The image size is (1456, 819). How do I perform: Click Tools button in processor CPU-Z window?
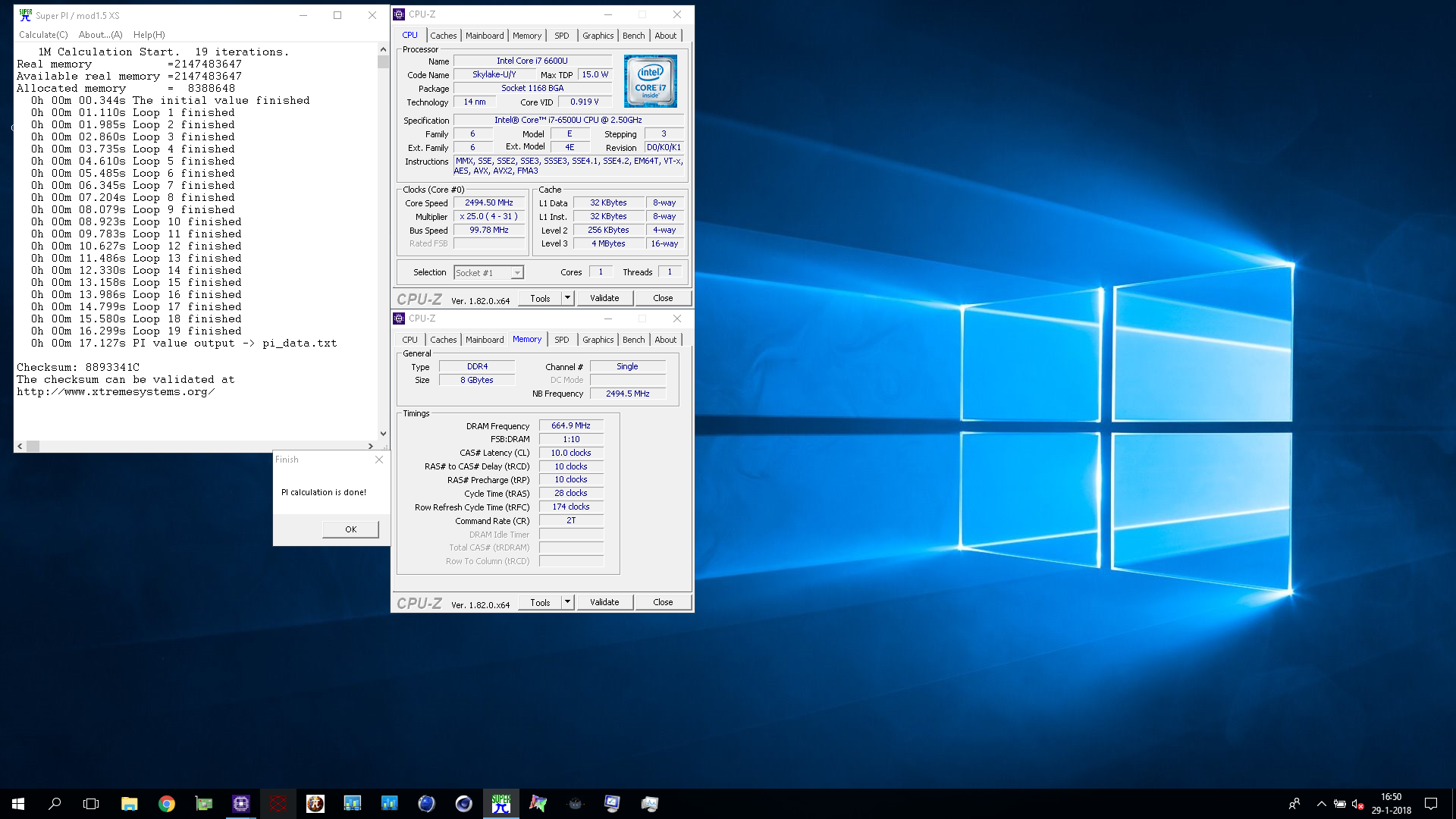(540, 298)
